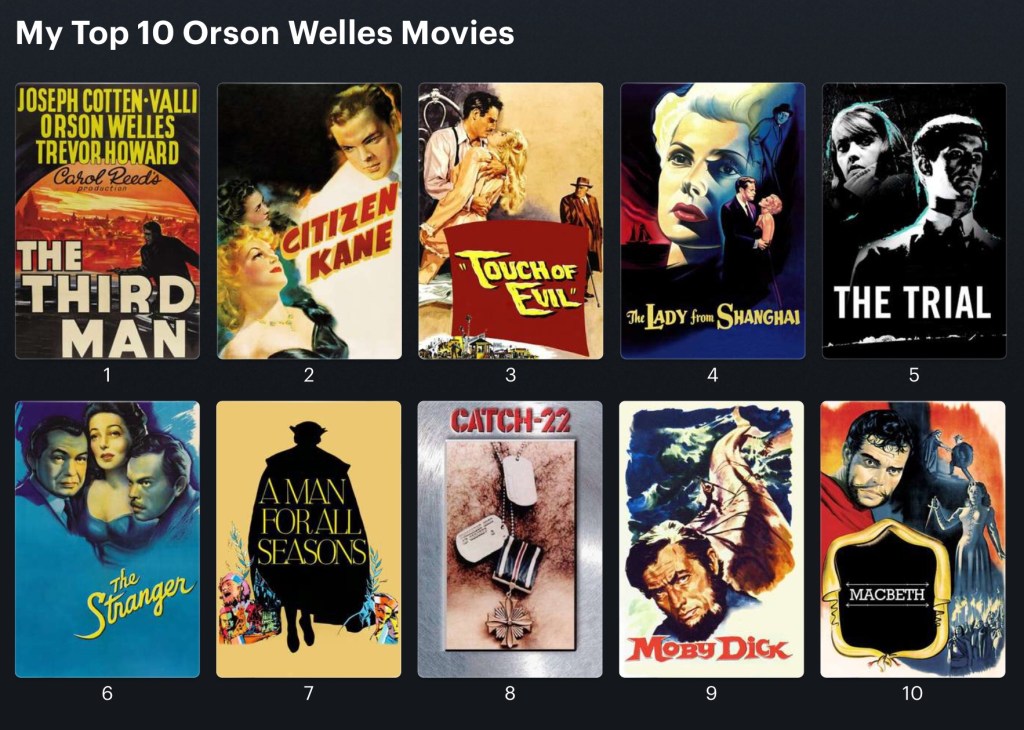
Task: Open the Touch of Evil poster
Action: pos(511,221)
